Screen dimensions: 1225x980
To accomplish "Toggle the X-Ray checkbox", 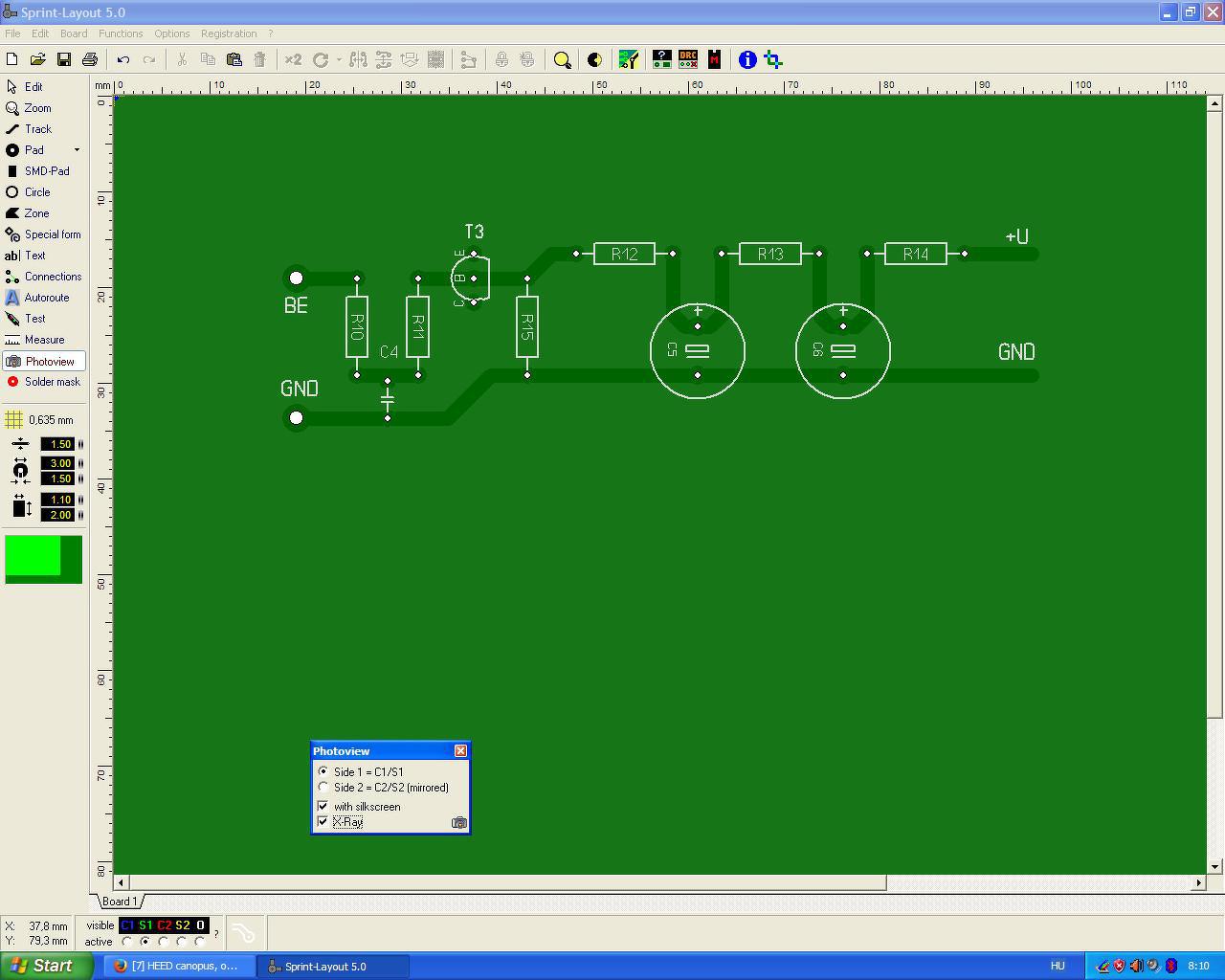I will pos(323,821).
